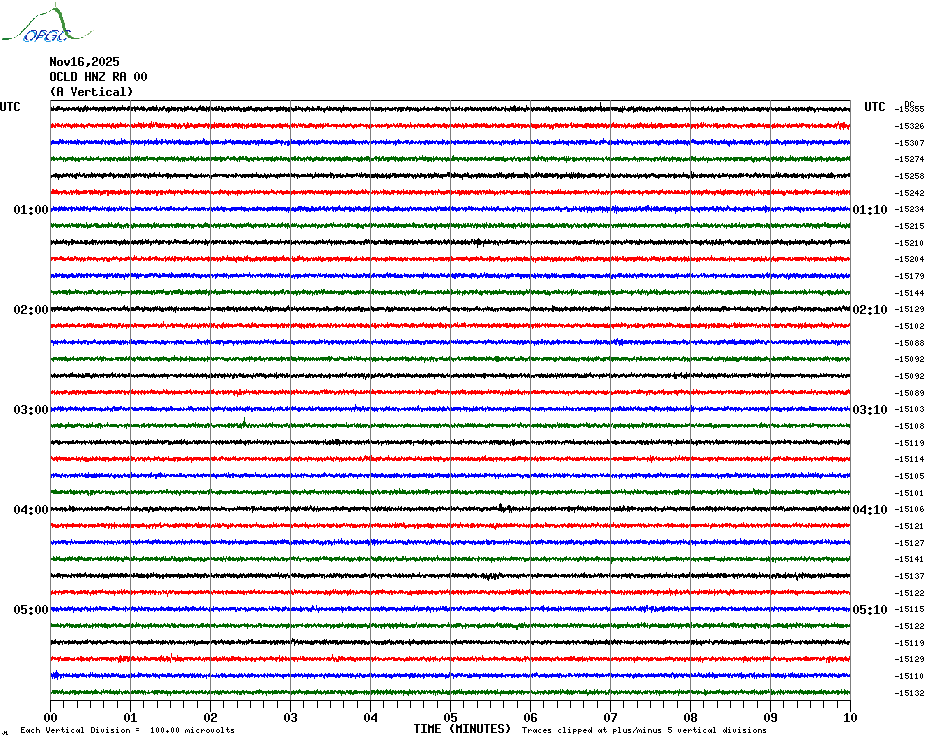The width and height of the screenshot is (930, 744).
Task: Click minute 05 on the time axis
Action: [x=450, y=717]
